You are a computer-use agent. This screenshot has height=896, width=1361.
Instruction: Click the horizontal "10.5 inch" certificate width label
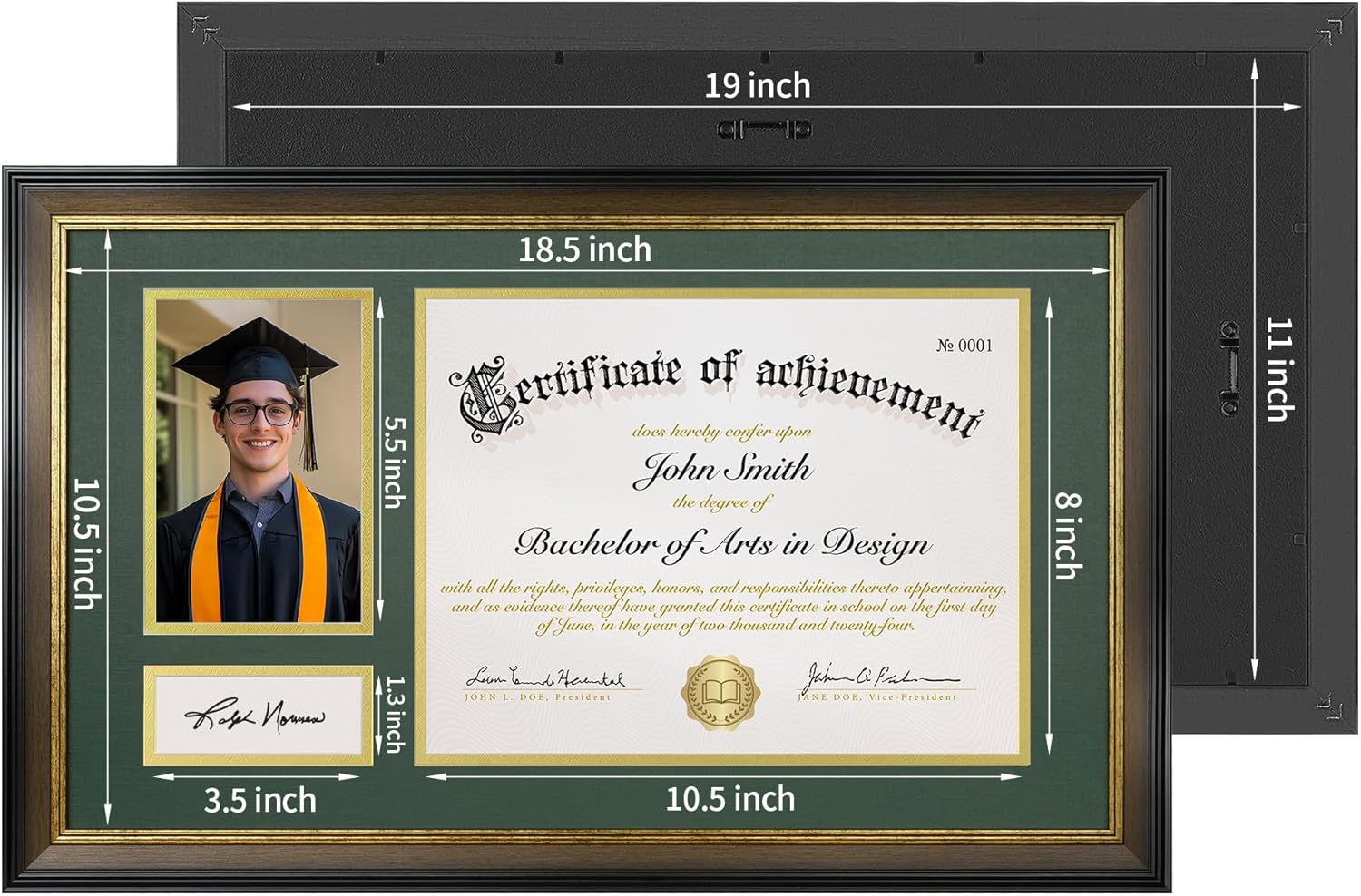(x=730, y=799)
